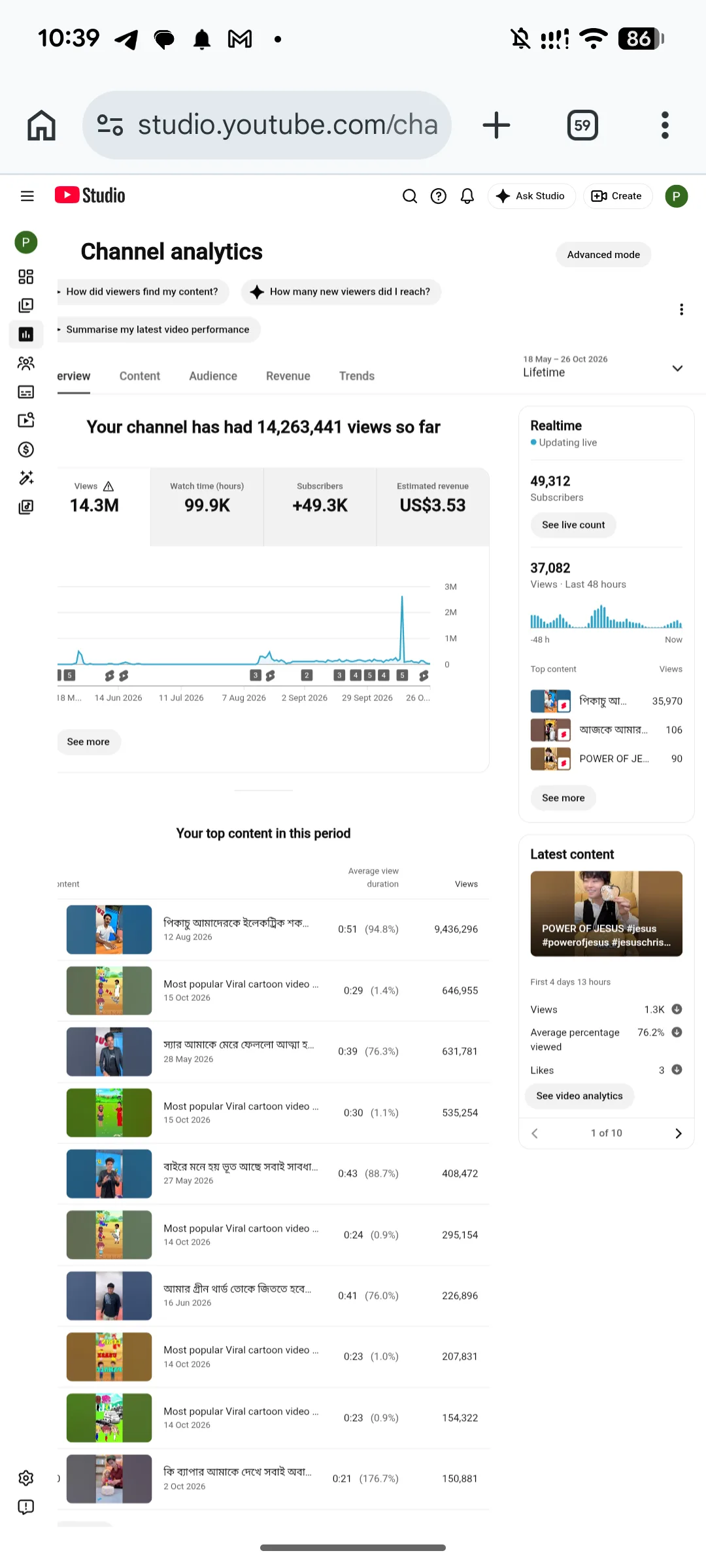Screen dimensions: 706x1568
Task: Open video dated 16 Jun 2026
Action: click(273, 1296)
